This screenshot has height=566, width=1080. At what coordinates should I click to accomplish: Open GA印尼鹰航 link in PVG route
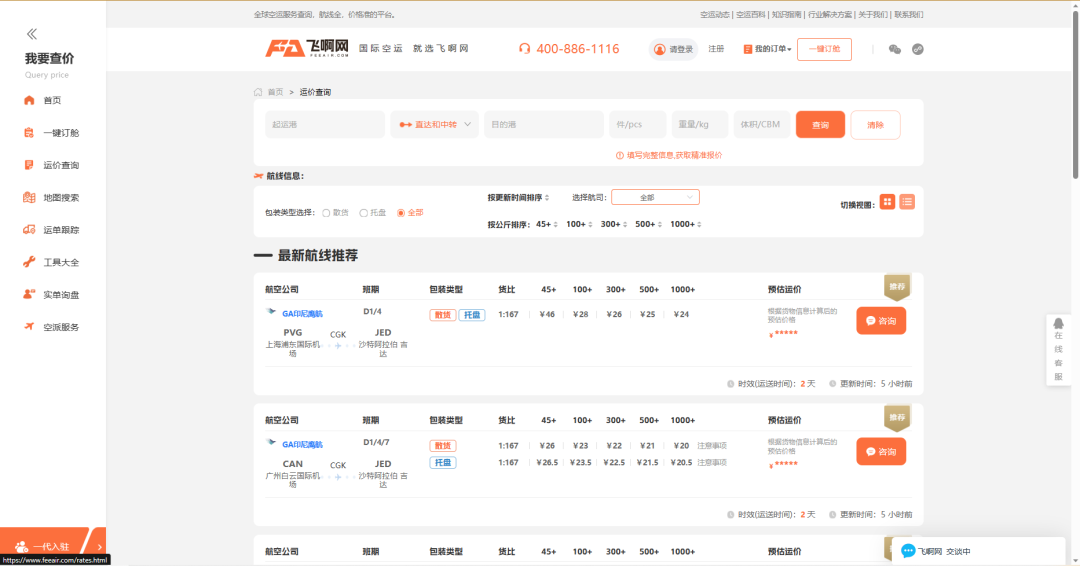click(x=302, y=314)
